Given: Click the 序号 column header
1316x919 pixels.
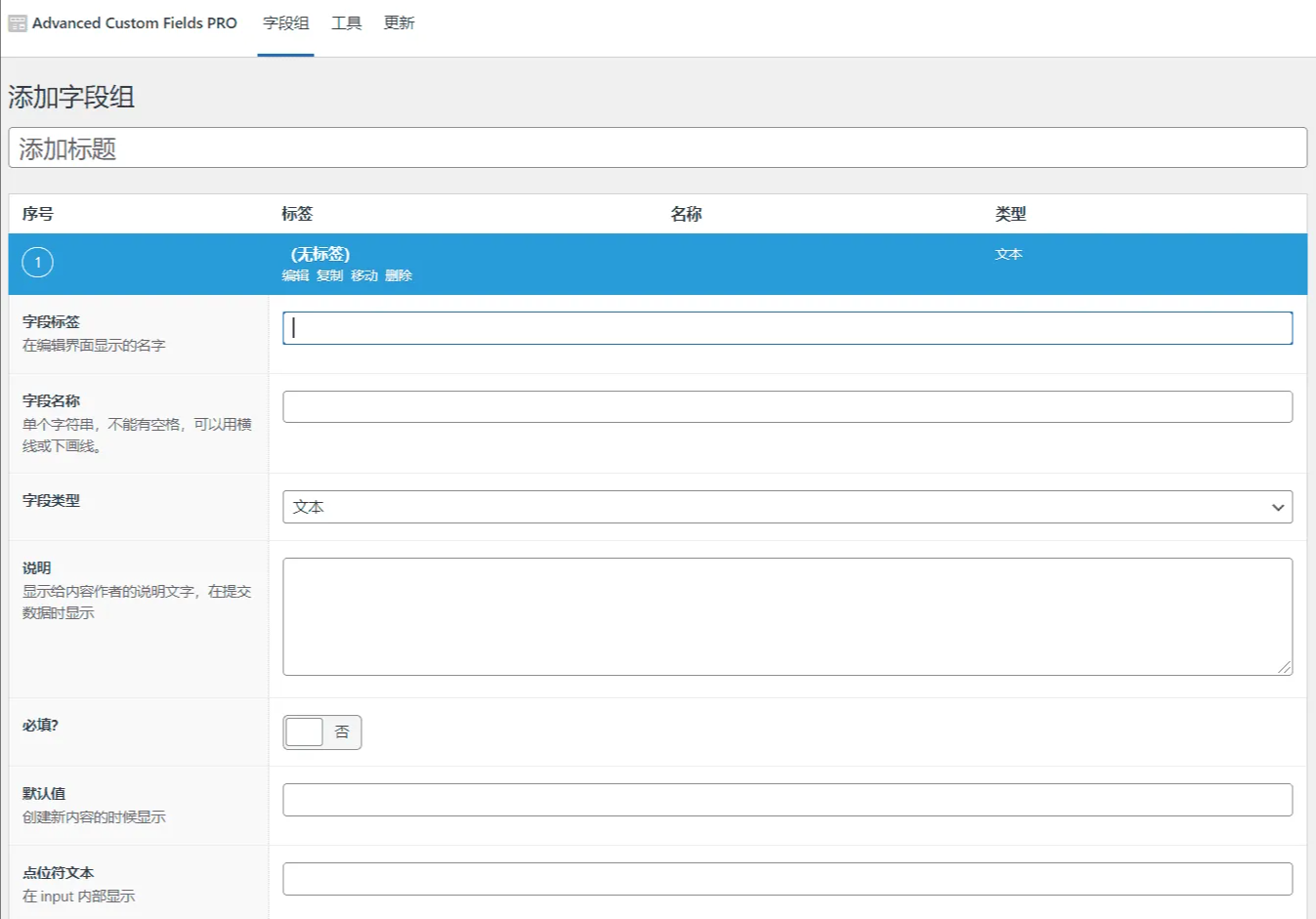Looking at the screenshot, I should coord(38,214).
